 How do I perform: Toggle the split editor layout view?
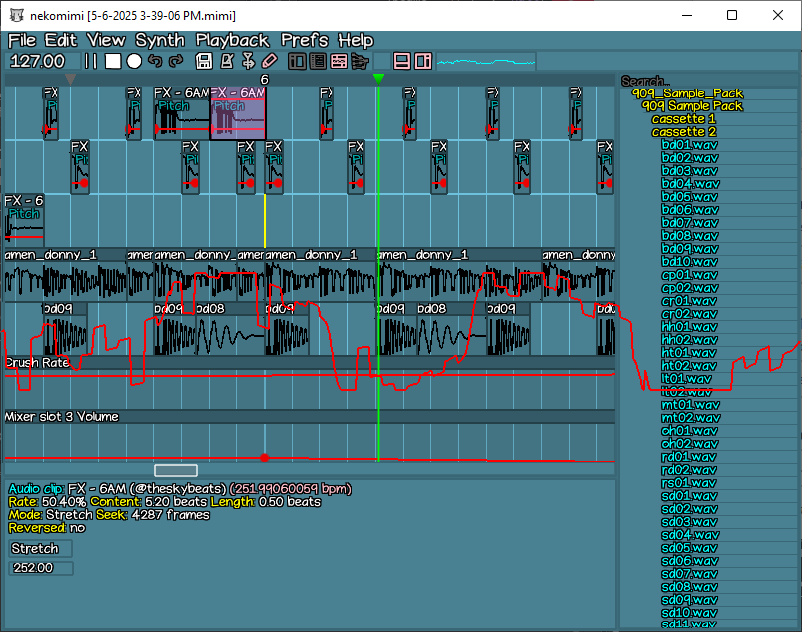point(400,61)
